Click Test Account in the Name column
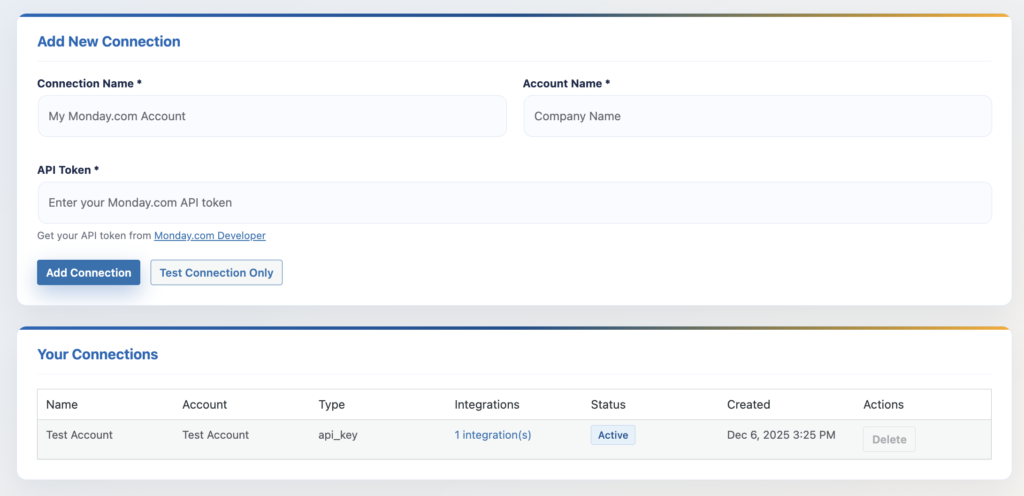 point(80,435)
